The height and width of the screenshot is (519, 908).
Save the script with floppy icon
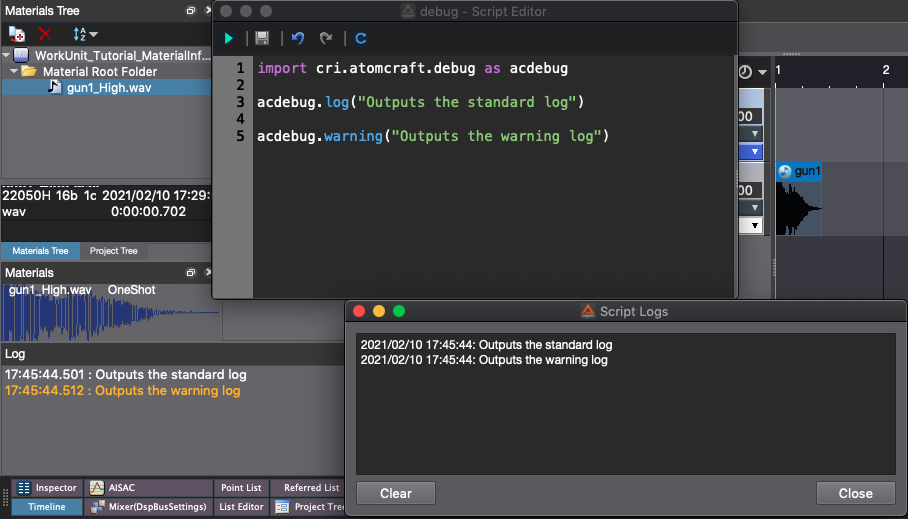[x=262, y=38]
